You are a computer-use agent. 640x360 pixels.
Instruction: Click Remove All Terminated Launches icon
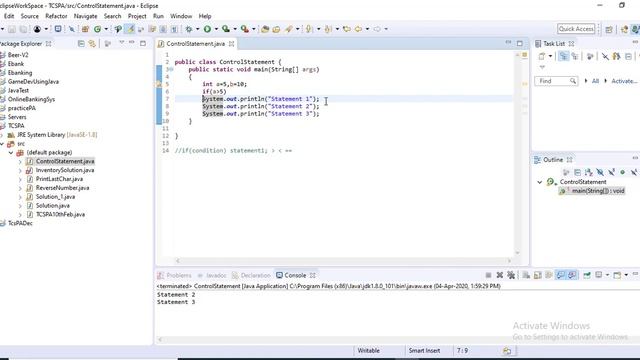(511, 276)
